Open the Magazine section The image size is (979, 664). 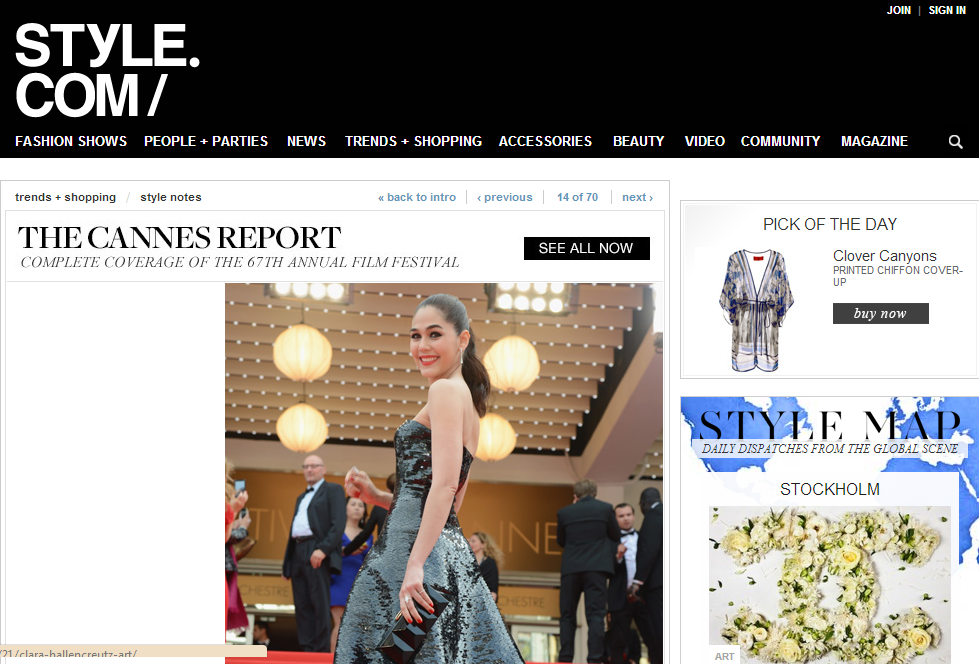[x=874, y=141]
